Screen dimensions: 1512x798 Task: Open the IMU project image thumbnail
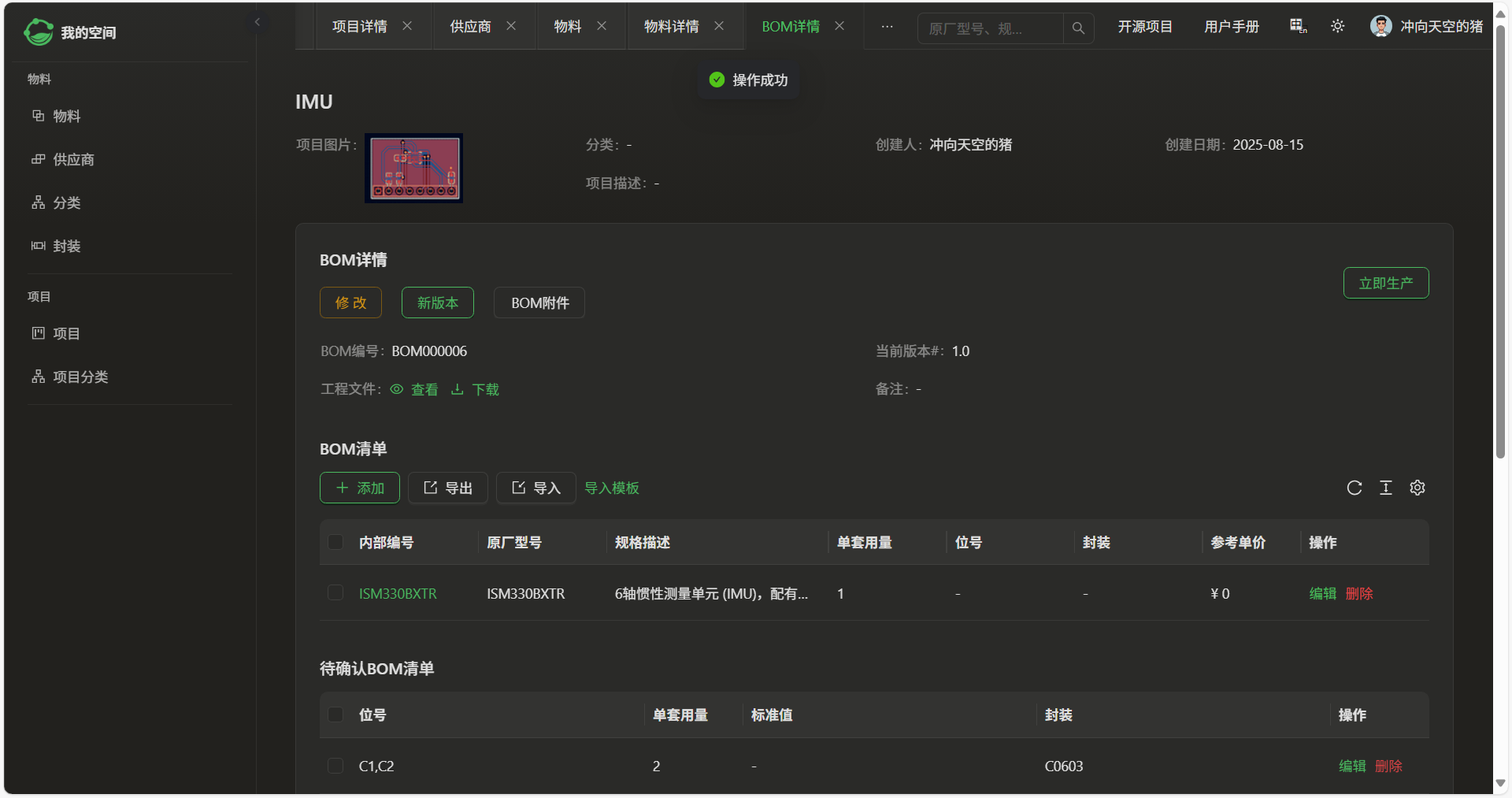(x=414, y=169)
